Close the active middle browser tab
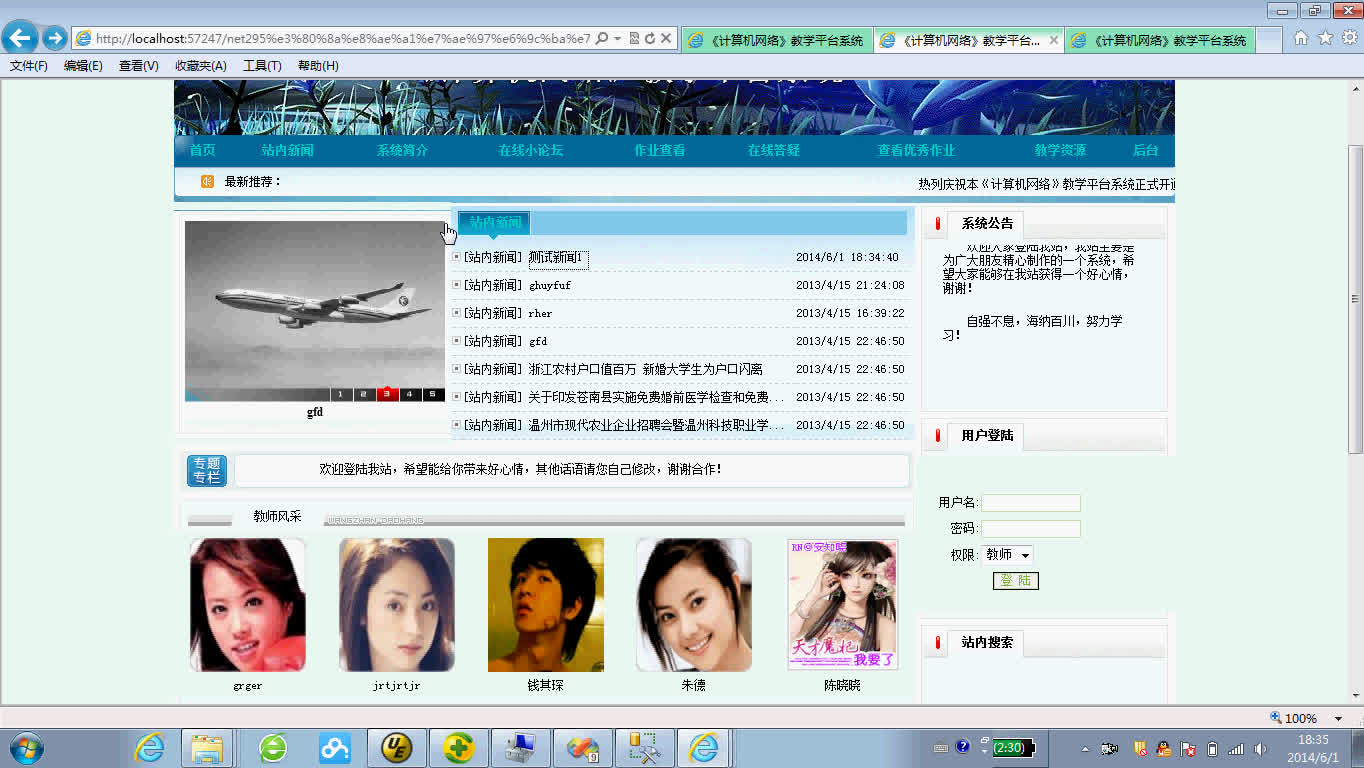Screen dimensions: 1364x768 tap(1053, 41)
